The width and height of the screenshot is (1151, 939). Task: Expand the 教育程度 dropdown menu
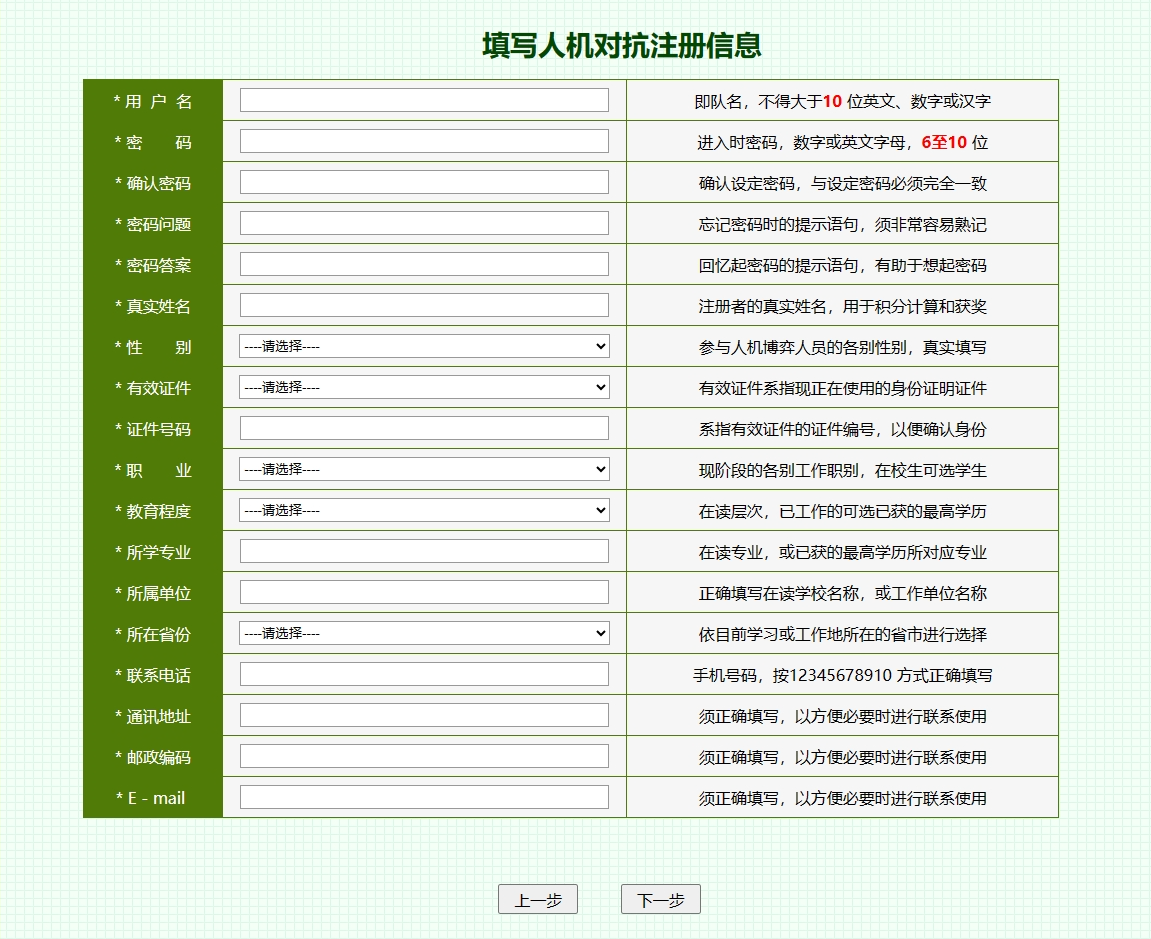(424, 510)
